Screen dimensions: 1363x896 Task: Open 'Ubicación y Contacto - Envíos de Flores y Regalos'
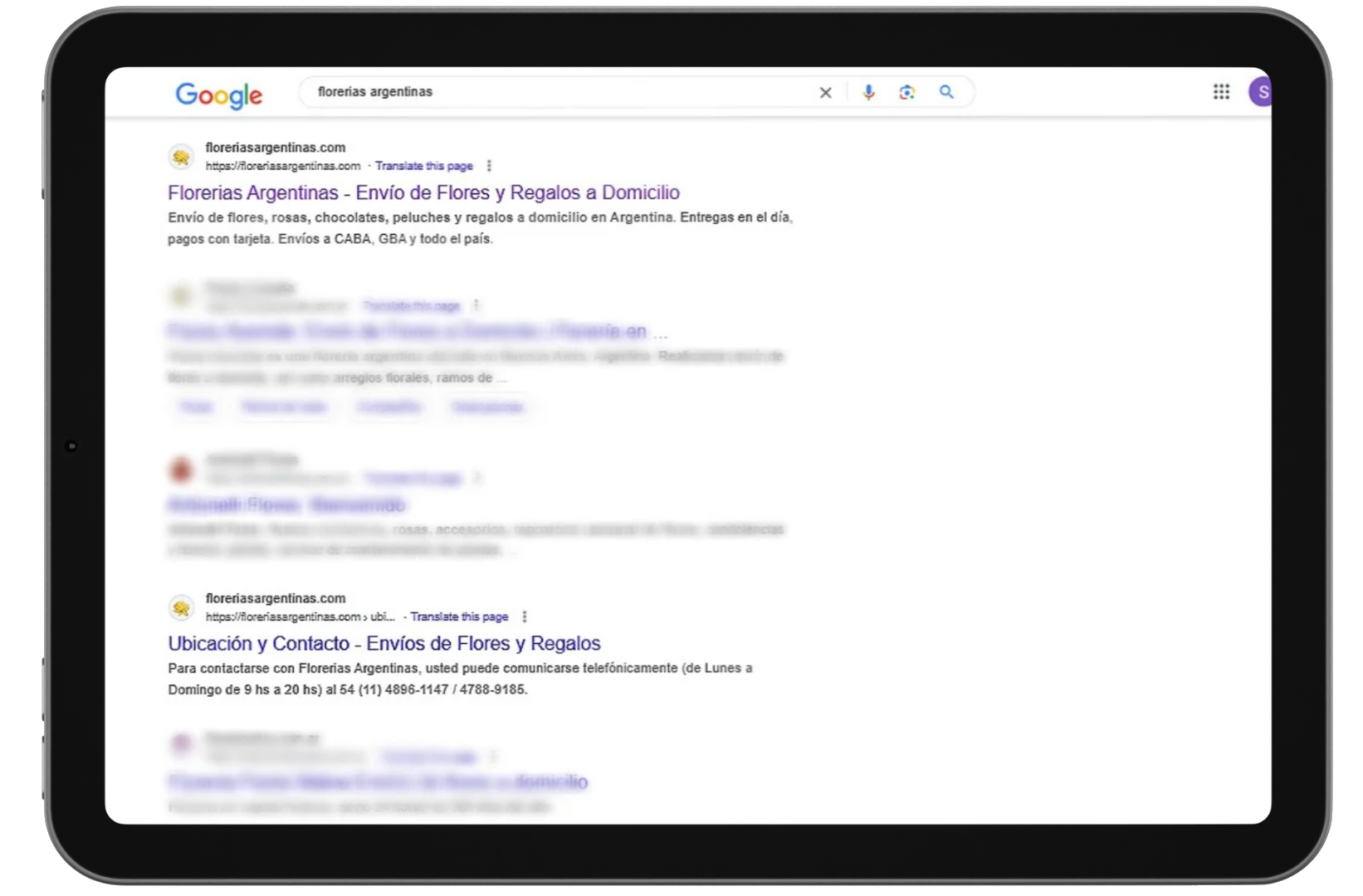tap(384, 644)
